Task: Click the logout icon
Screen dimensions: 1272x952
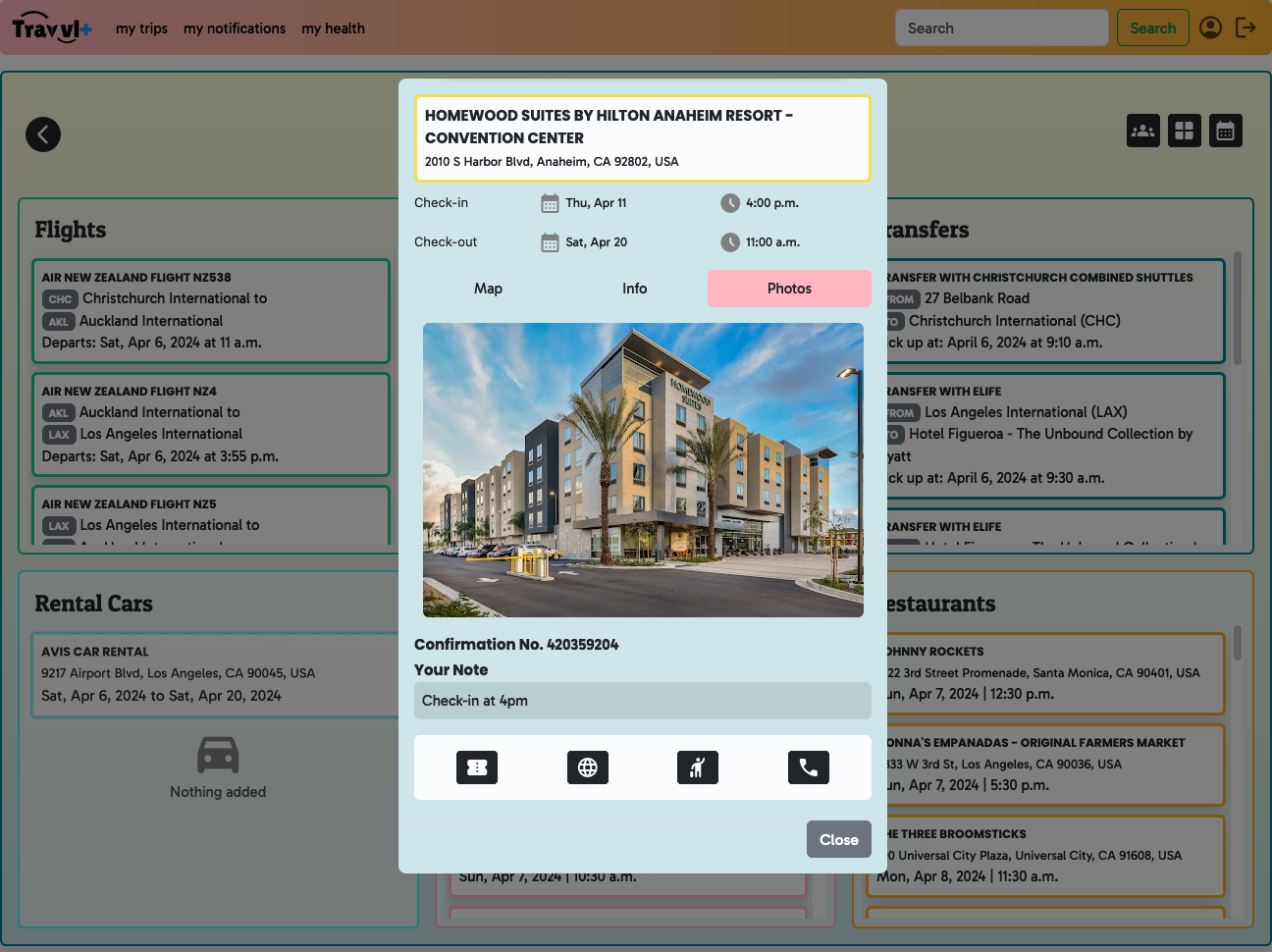Action: pyautogui.click(x=1245, y=27)
